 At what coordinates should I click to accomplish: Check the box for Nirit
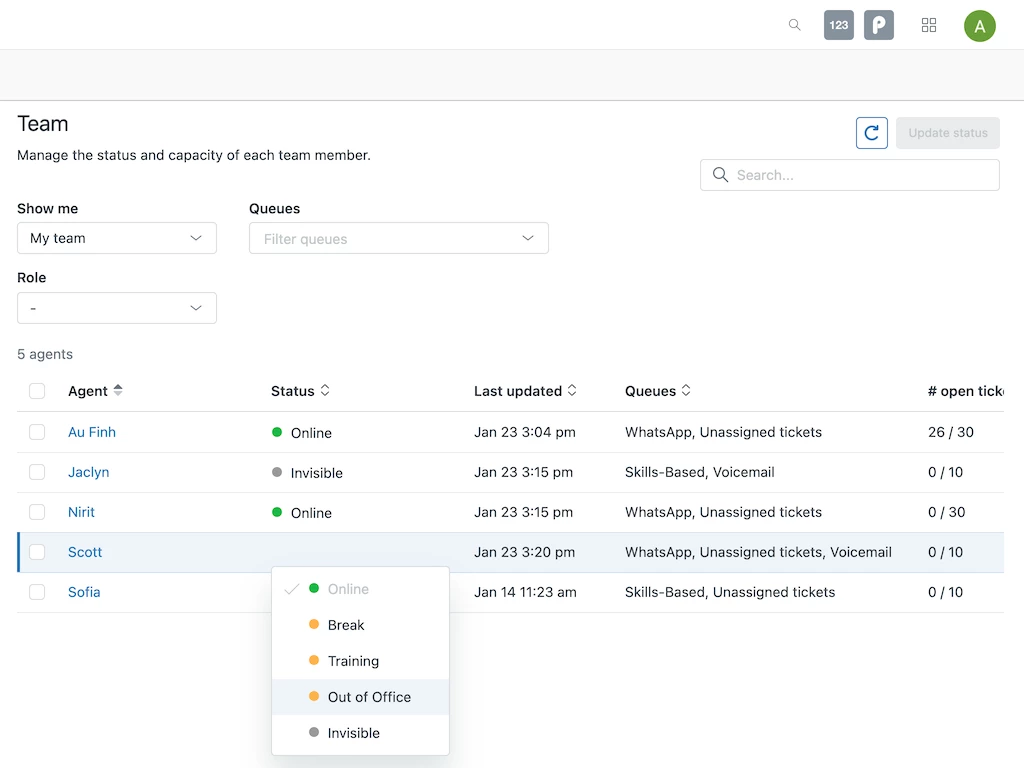click(37, 512)
